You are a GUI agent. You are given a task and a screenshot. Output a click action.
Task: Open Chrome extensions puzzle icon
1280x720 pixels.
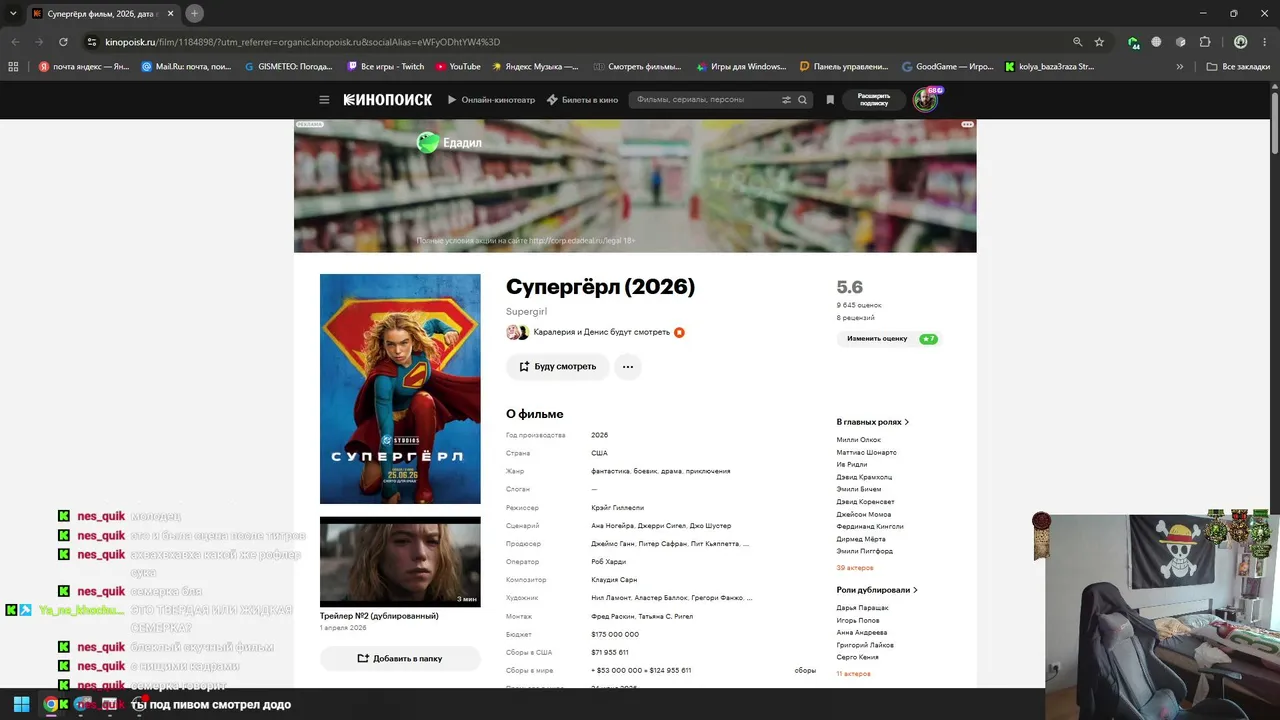[1205, 42]
